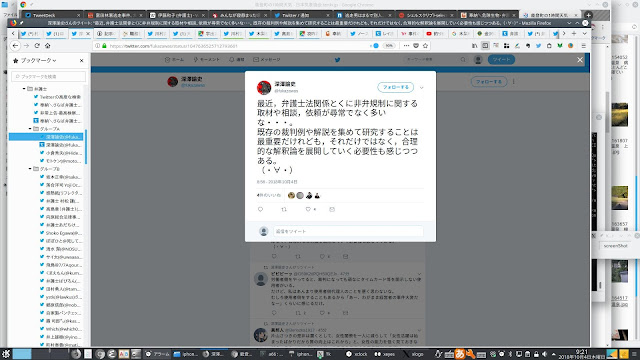Click the reply tweet input box
Image resolution: width=640 pixels, height=360 pixels.
[348, 231]
